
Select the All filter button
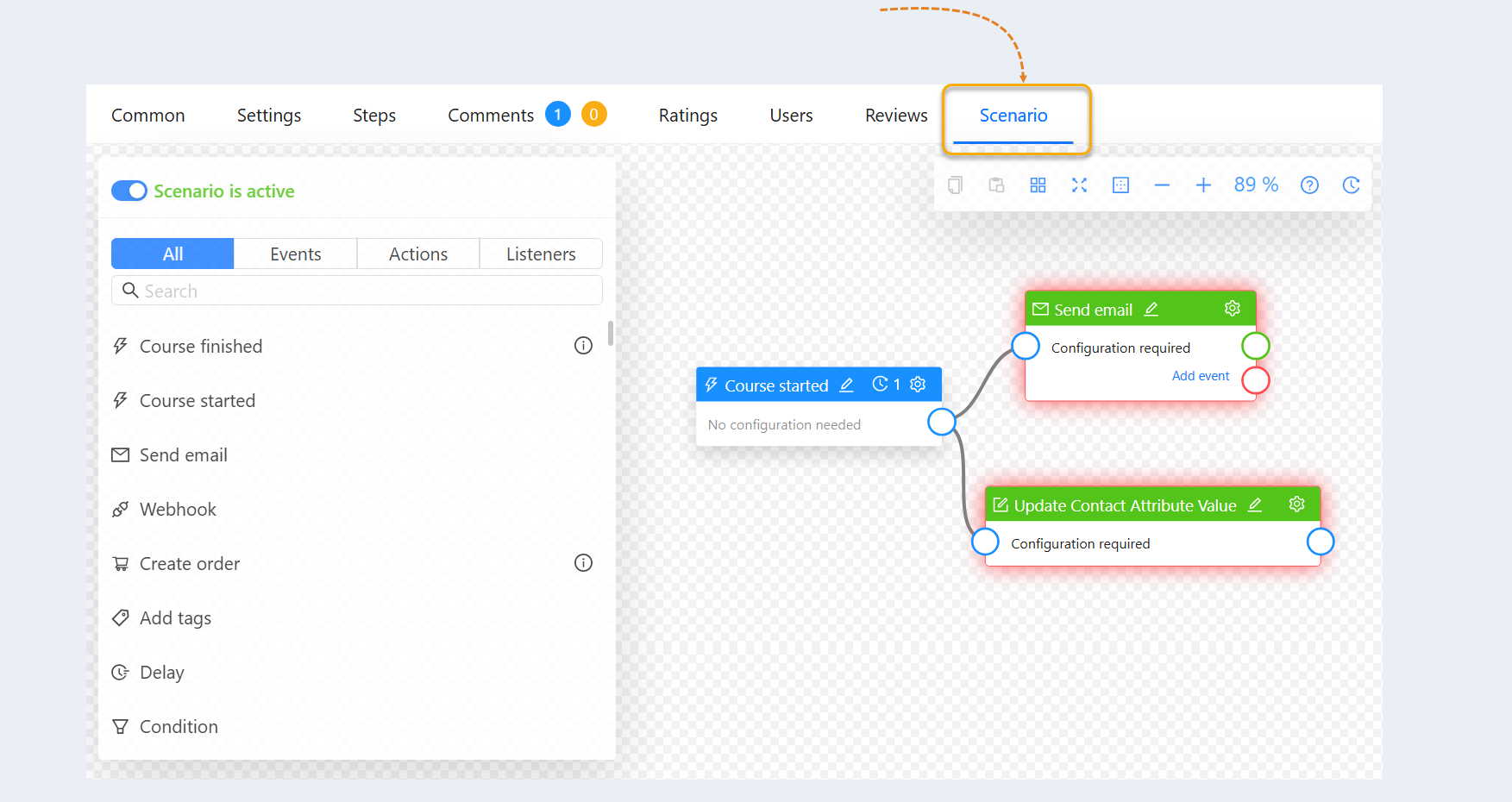pos(173,254)
